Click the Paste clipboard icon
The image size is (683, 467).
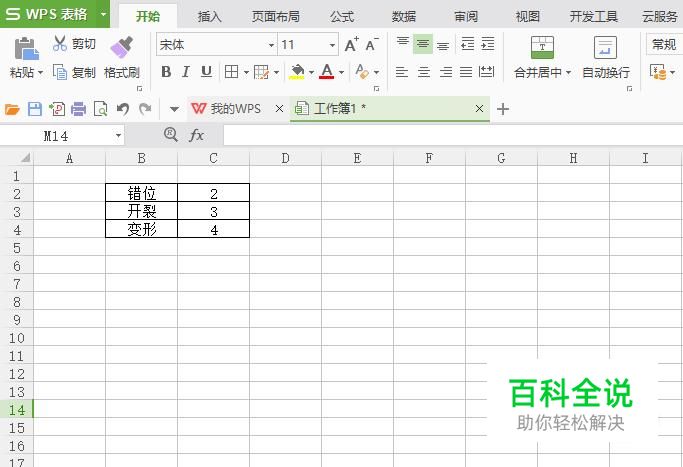tap(26, 48)
